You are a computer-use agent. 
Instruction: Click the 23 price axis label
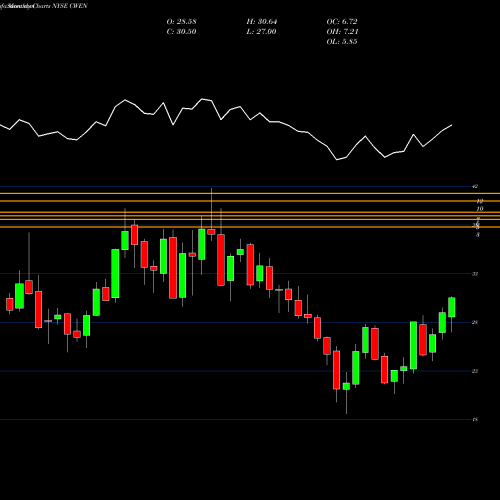pyautogui.click(x=475, y=371)
